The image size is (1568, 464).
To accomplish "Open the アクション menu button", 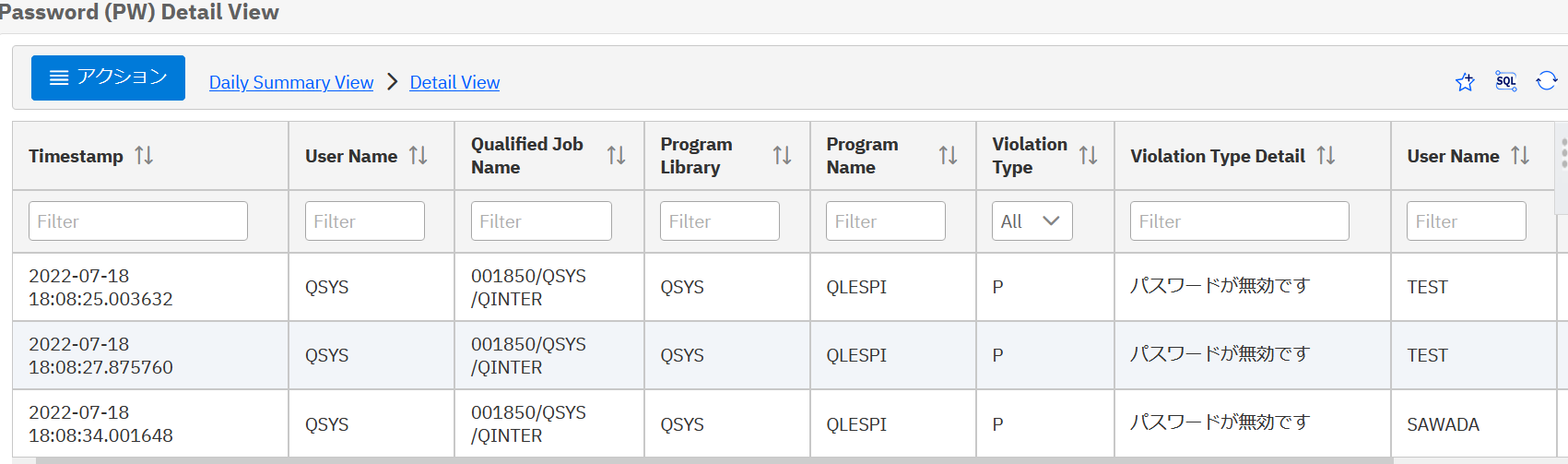I will tap(108, 77).
